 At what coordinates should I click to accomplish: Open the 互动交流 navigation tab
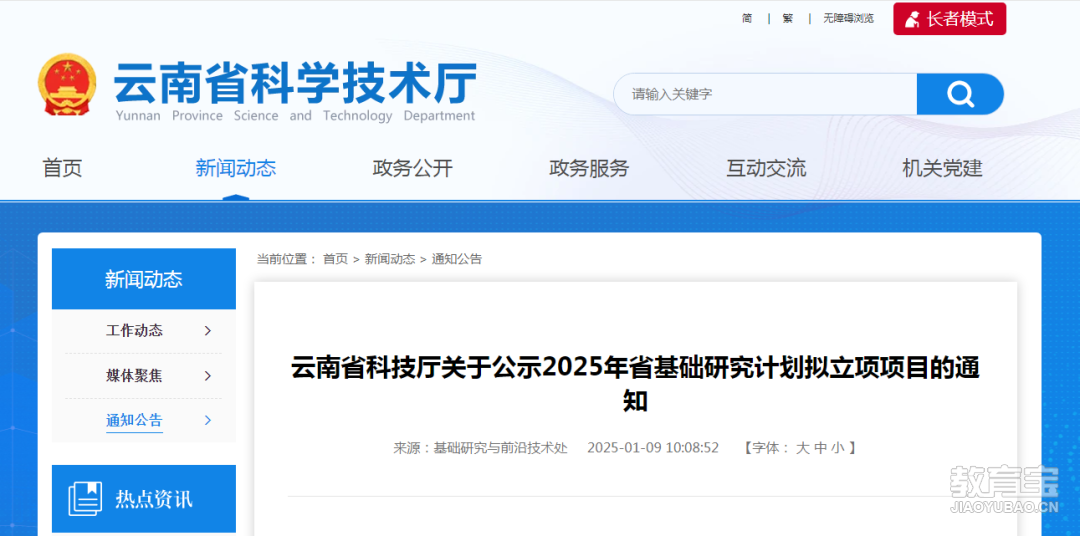click(766, 167)
